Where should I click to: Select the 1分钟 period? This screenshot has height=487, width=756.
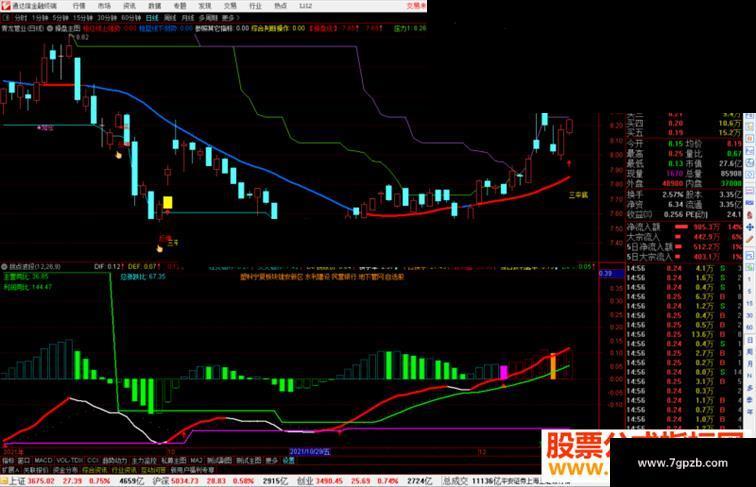pyautogui.click(x=40, y=18)
